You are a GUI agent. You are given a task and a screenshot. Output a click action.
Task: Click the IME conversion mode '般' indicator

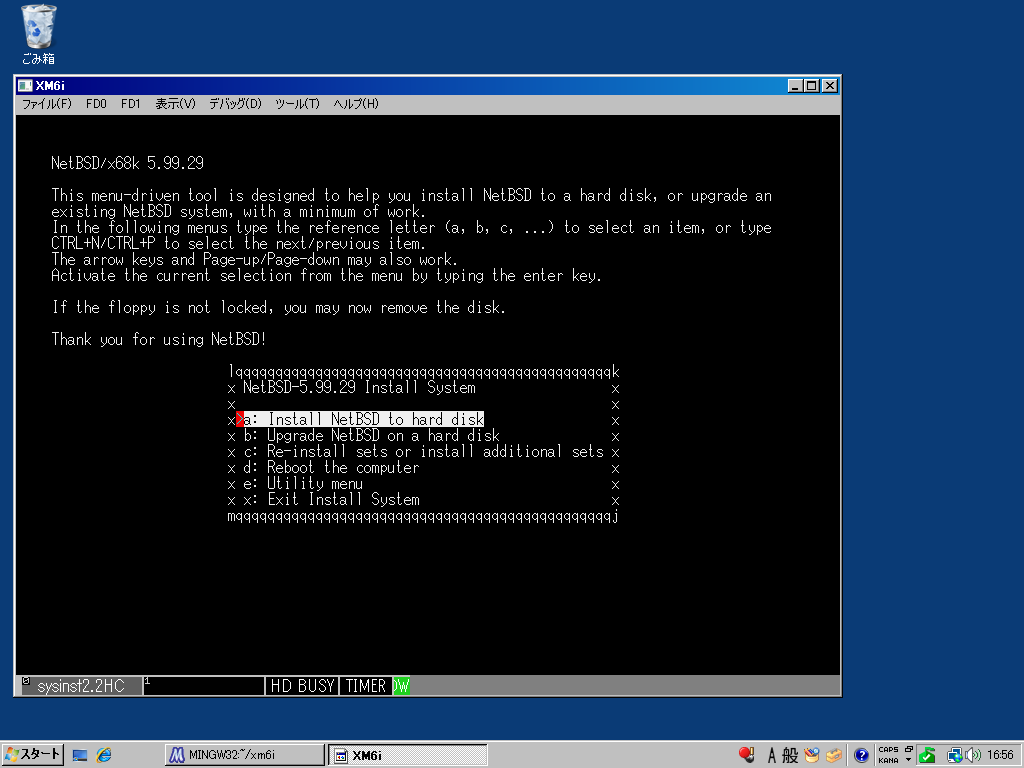point(790,756)
